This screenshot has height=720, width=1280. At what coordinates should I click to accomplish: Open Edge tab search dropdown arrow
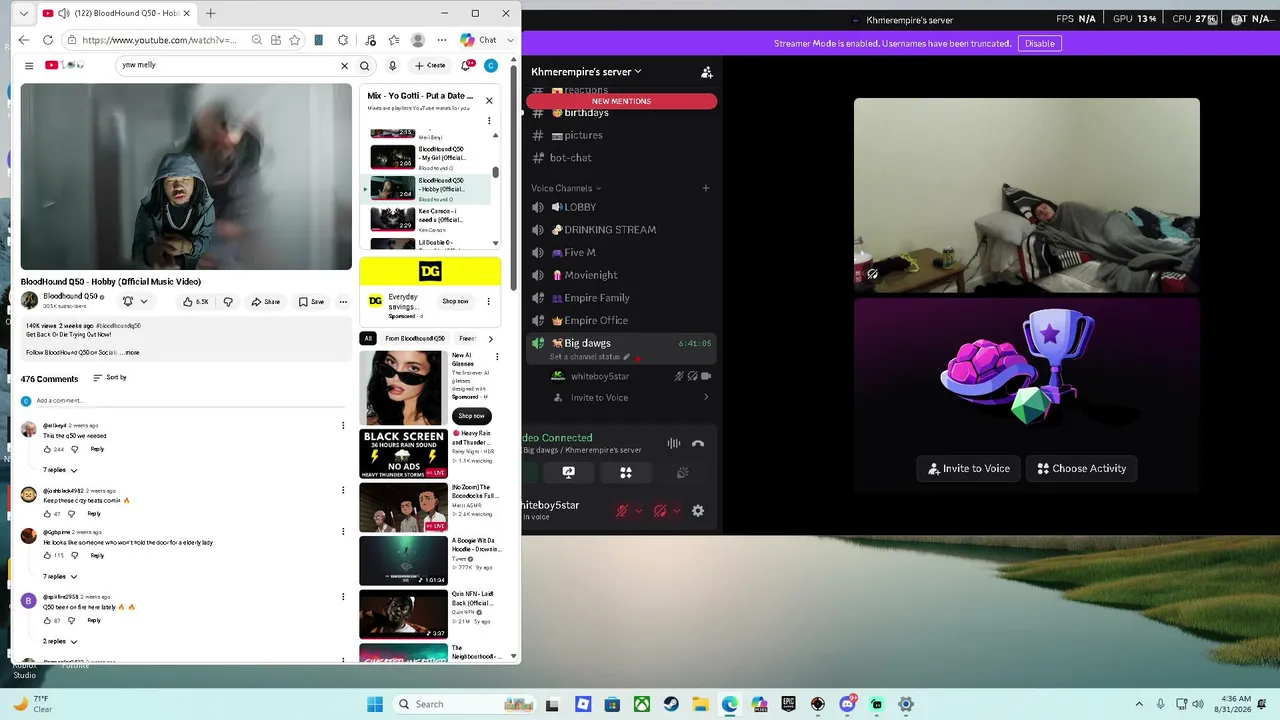pos(24,14)
